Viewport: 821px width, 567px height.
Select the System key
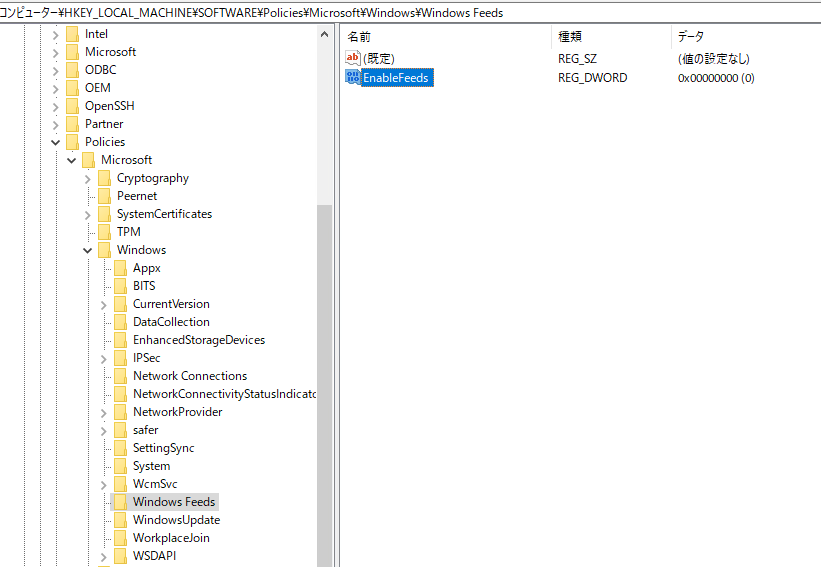pos(151,466)
